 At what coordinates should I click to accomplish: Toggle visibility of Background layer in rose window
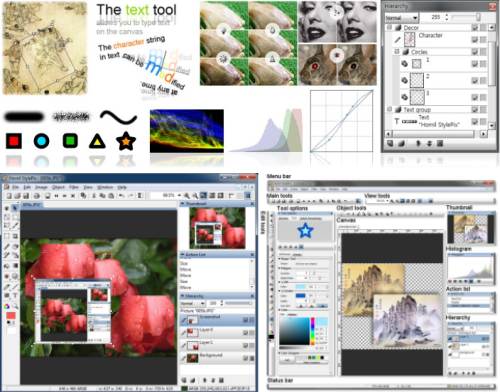point(245,358)
